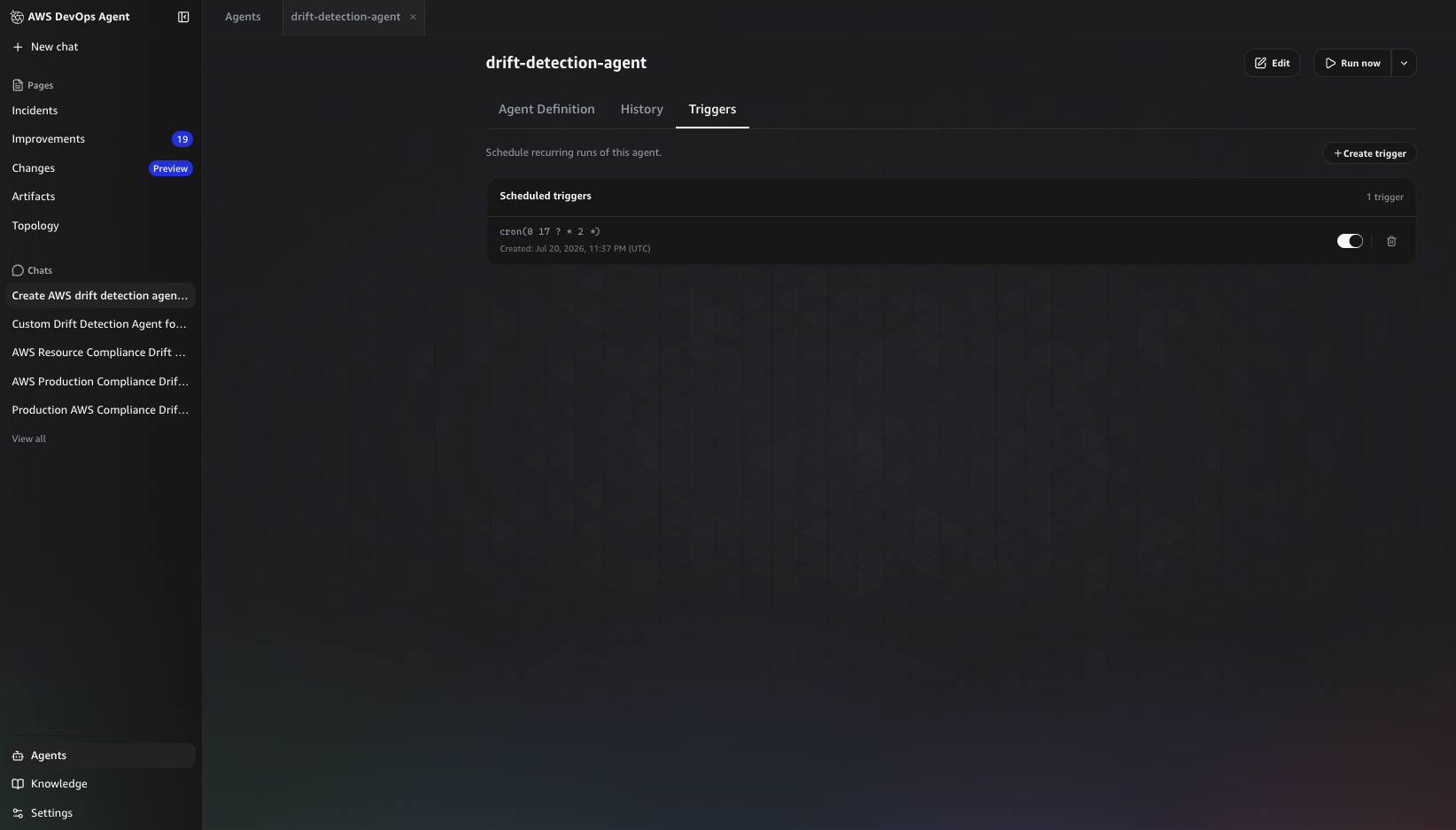This screenshot has width=1456, height=830.
Task: Click the trigger Created date text
Action: [x=575, y=249]
